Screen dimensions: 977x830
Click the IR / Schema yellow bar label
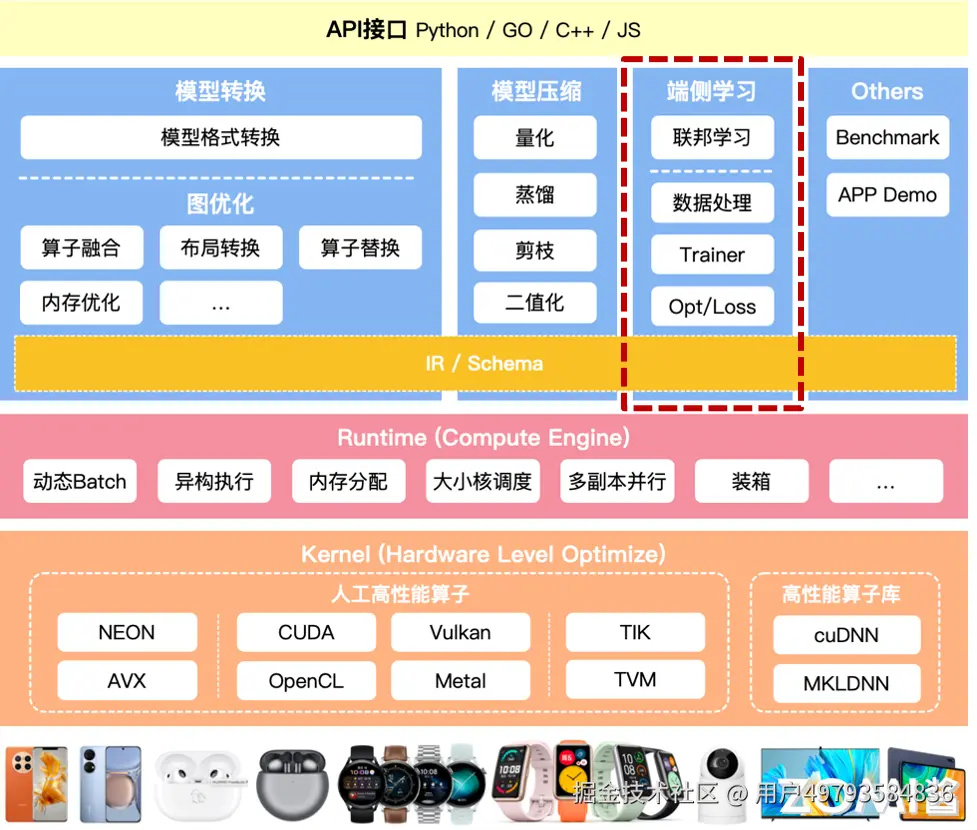pyautogui.click(x=484, y=363)
